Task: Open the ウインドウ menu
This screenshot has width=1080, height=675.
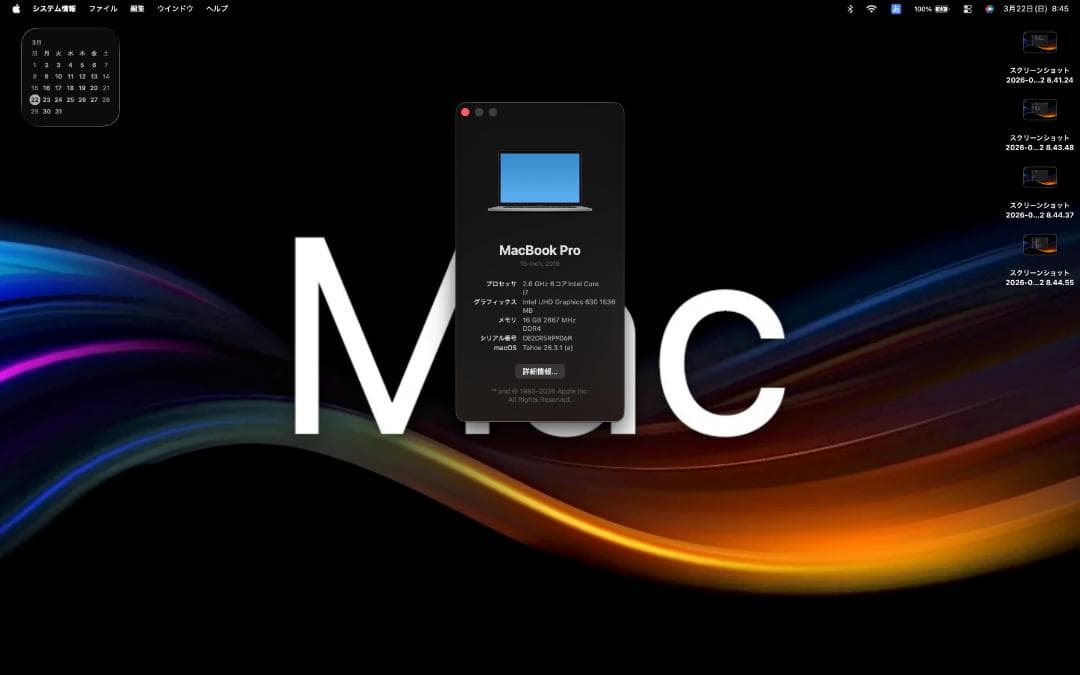Action: tap(175, 9)
